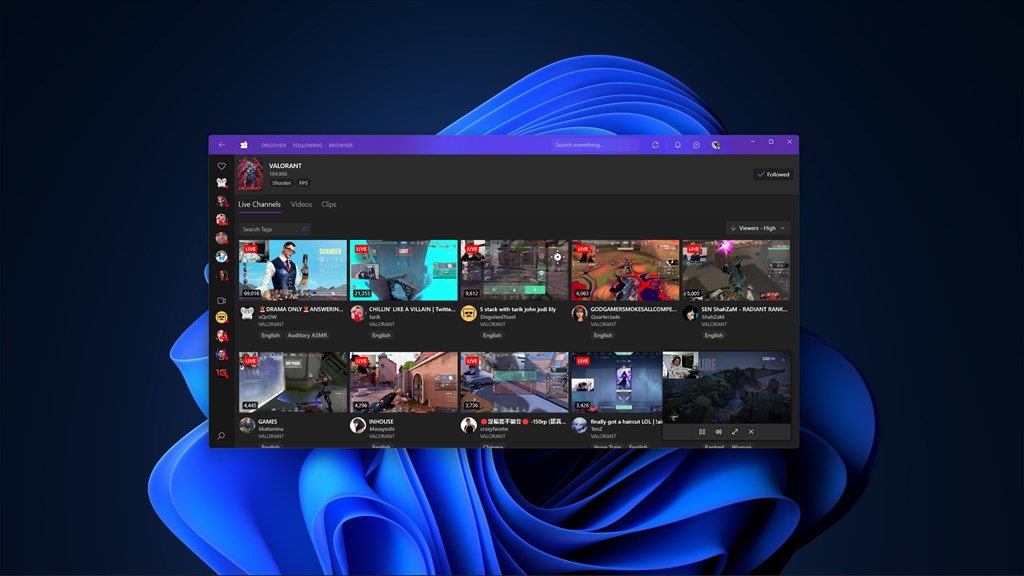Open QuarterJade stream thumbnail with 6,063 viewers
This screenshot has width=1024, height=576.
(625, 270)
